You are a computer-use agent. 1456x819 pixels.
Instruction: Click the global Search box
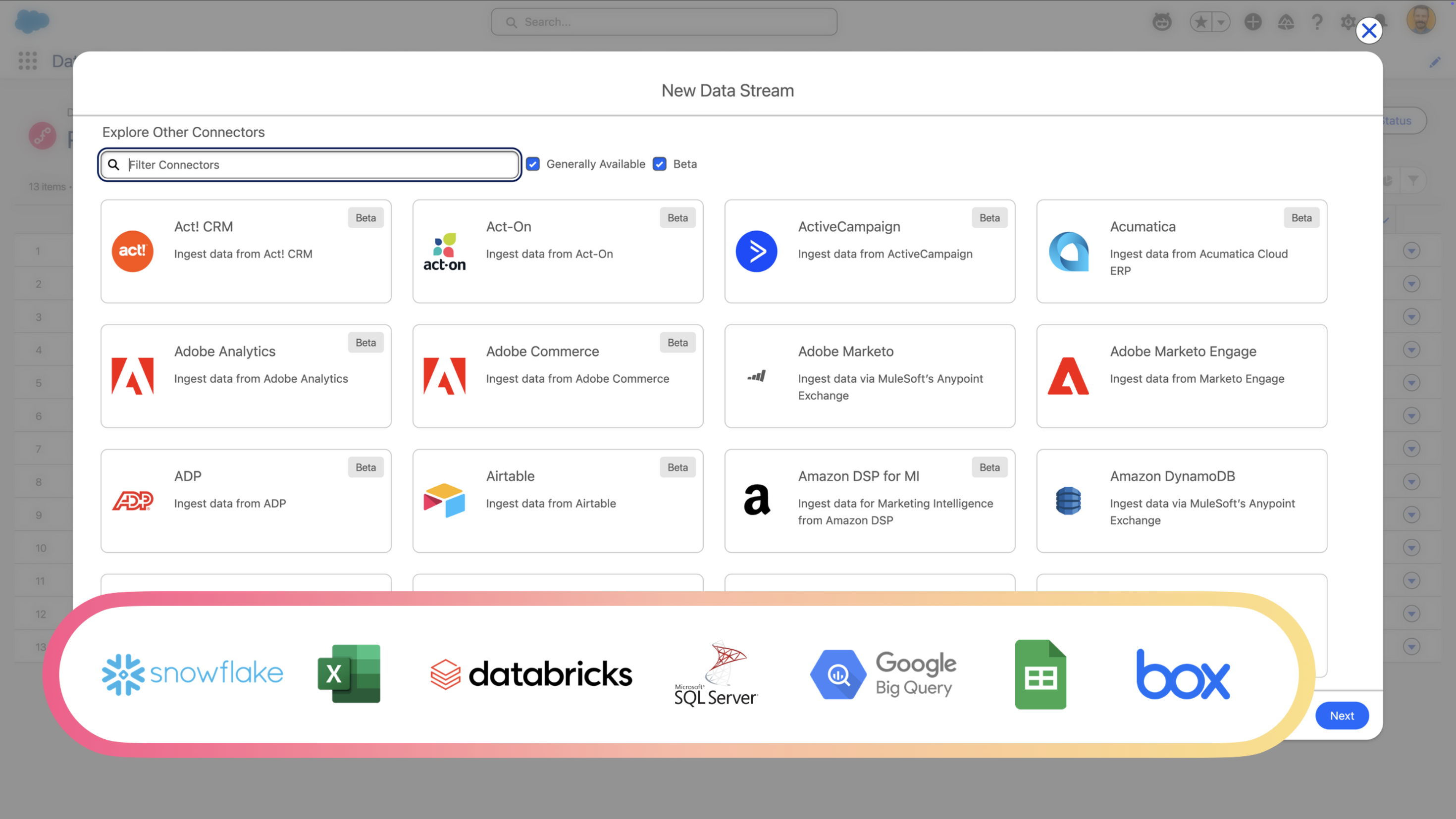point(664,22)
